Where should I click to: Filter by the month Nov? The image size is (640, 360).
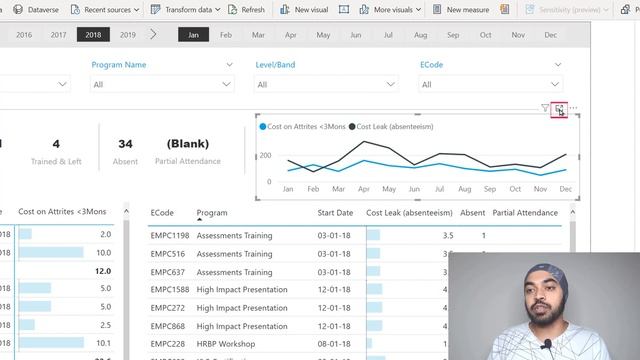click(x=518, y=35)
